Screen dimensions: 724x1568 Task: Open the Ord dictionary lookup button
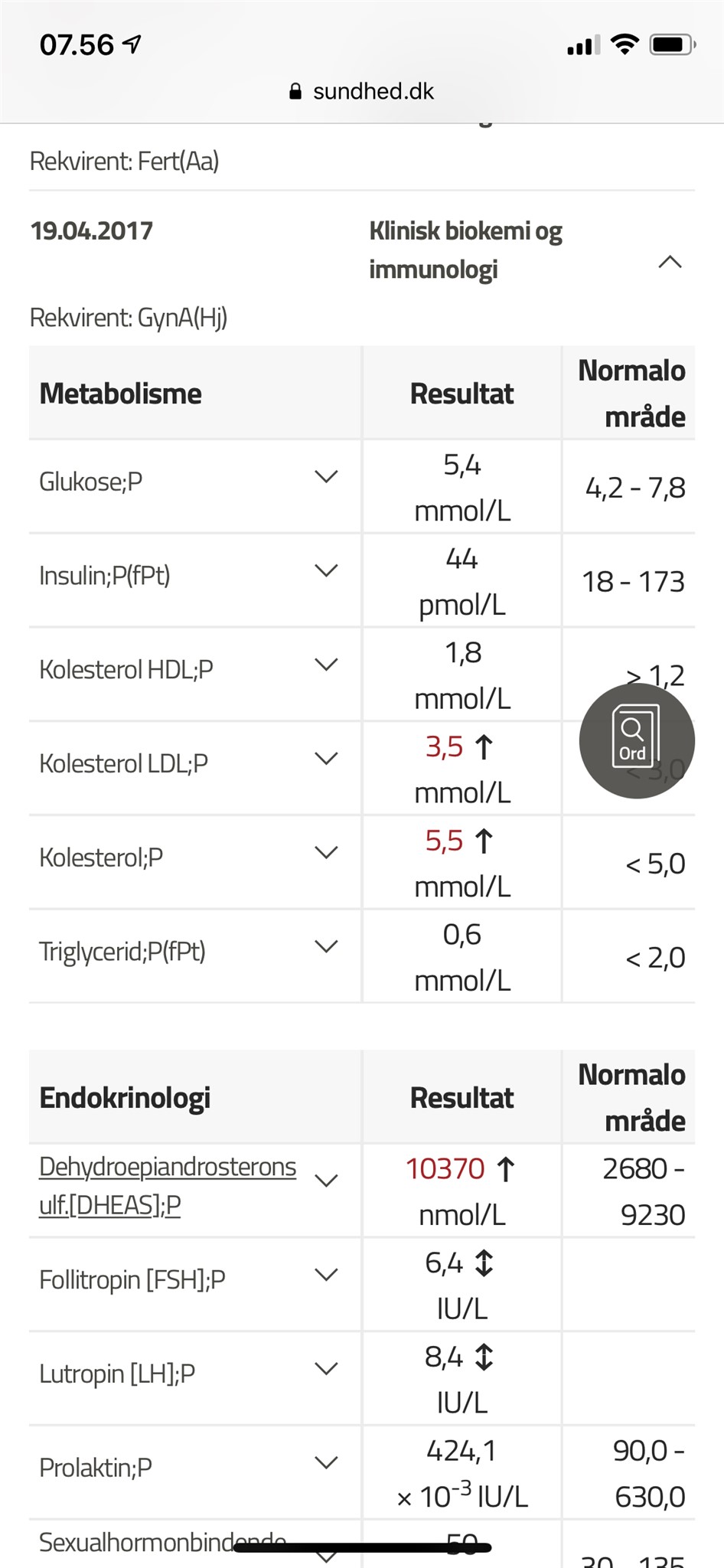pos(637,740)
